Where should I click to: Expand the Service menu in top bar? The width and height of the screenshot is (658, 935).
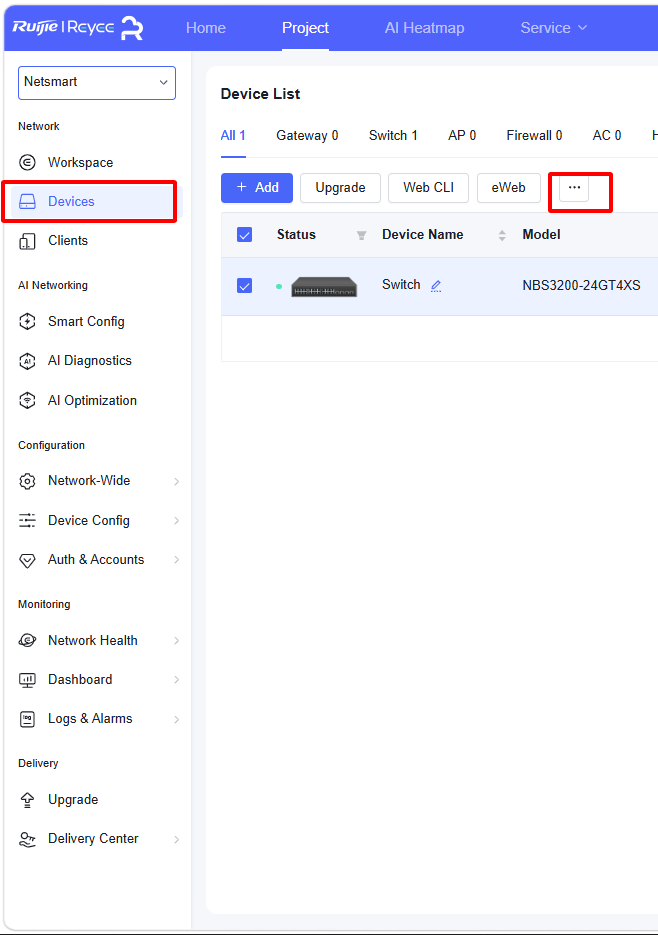[554, 28]
